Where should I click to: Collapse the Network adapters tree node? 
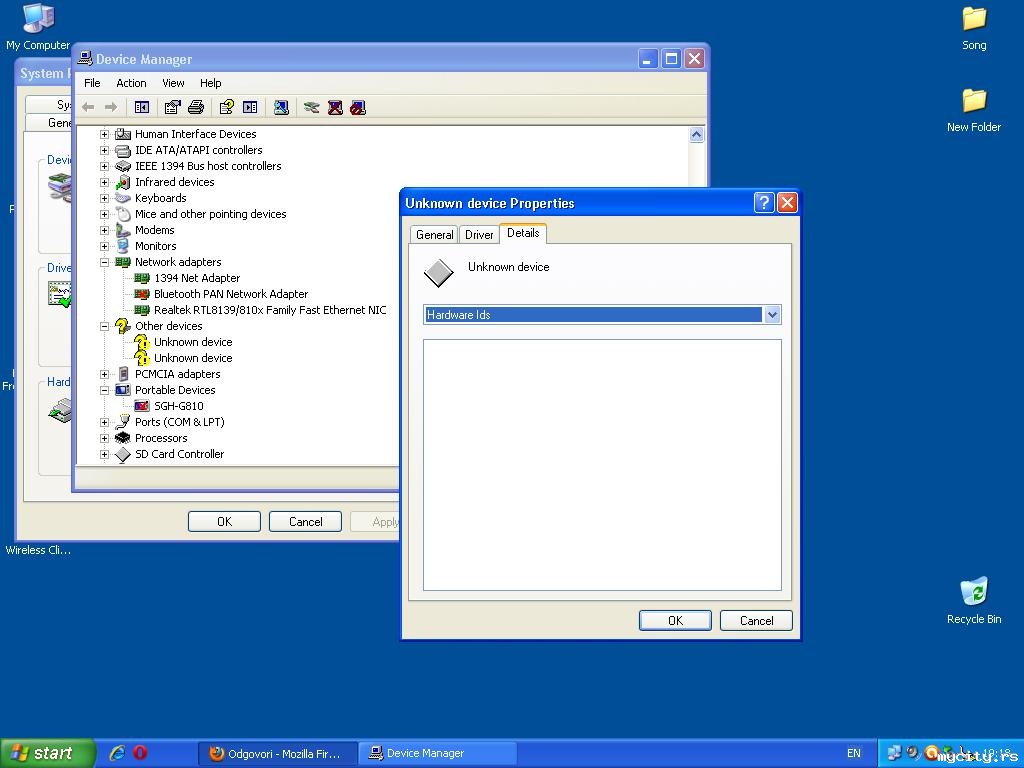click(104, 262)
